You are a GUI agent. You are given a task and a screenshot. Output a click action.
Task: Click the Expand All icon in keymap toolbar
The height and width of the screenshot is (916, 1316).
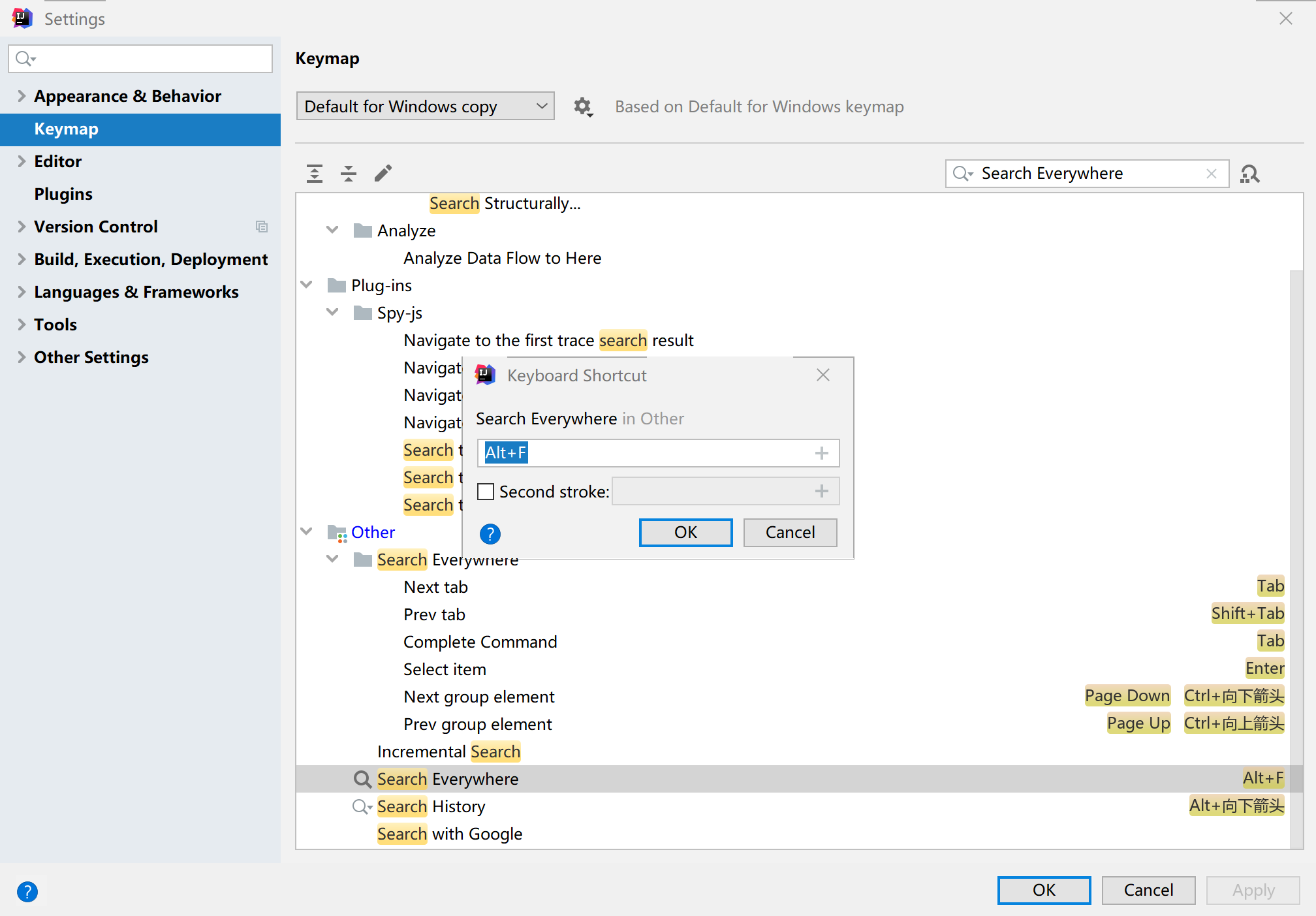[315, 173]
